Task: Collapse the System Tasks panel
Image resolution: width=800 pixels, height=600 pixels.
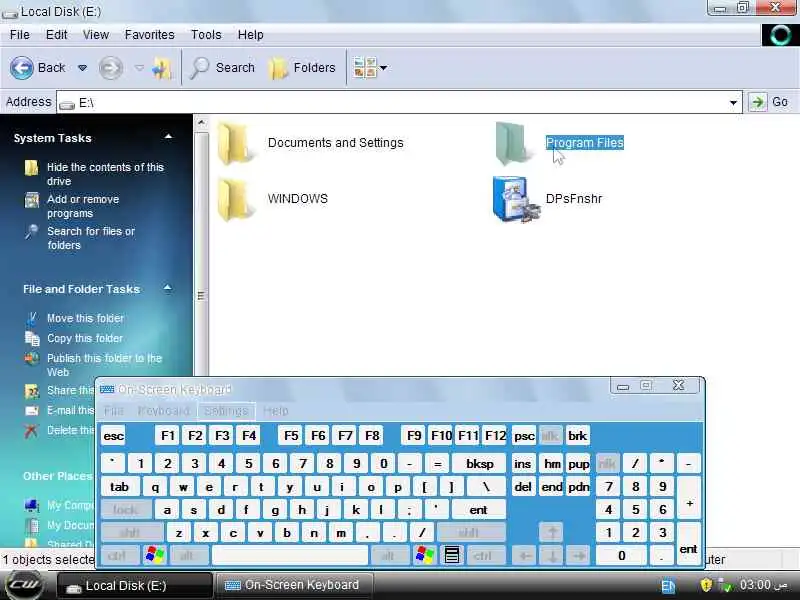Action: click(168, 137)
